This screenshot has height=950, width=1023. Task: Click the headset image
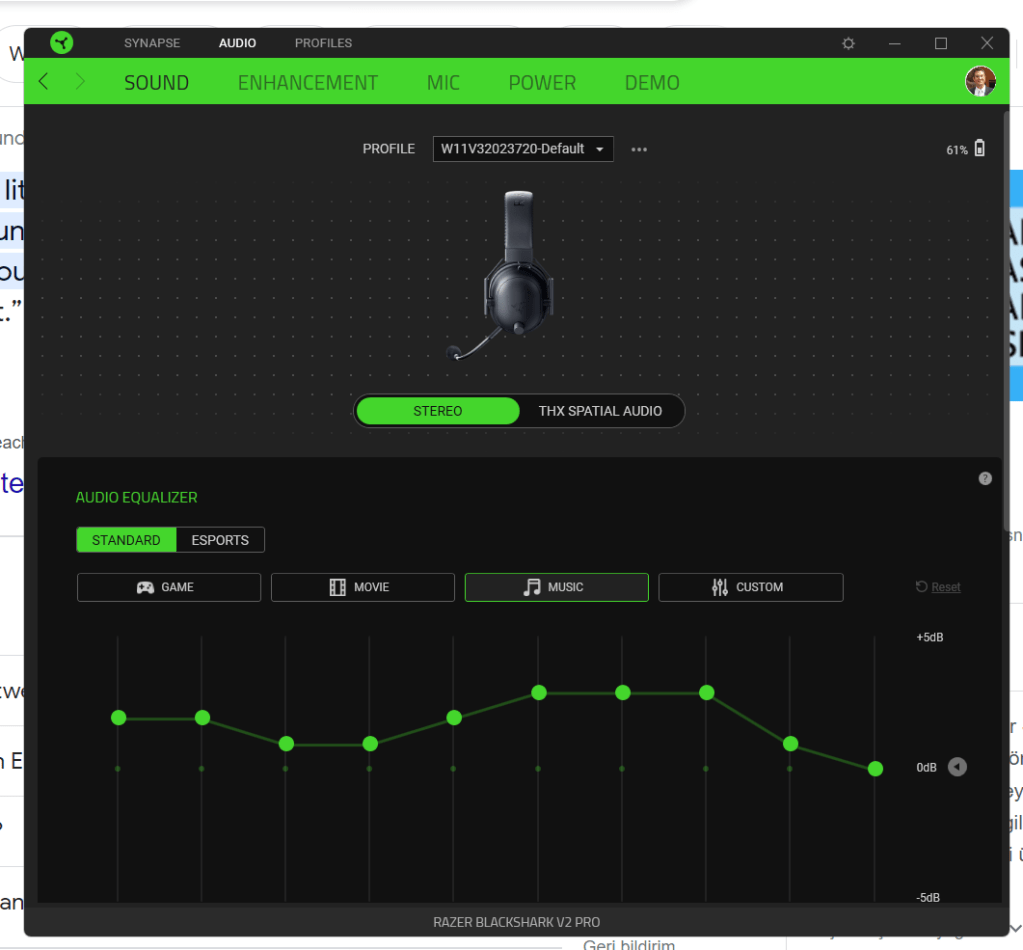click(502, 275)
